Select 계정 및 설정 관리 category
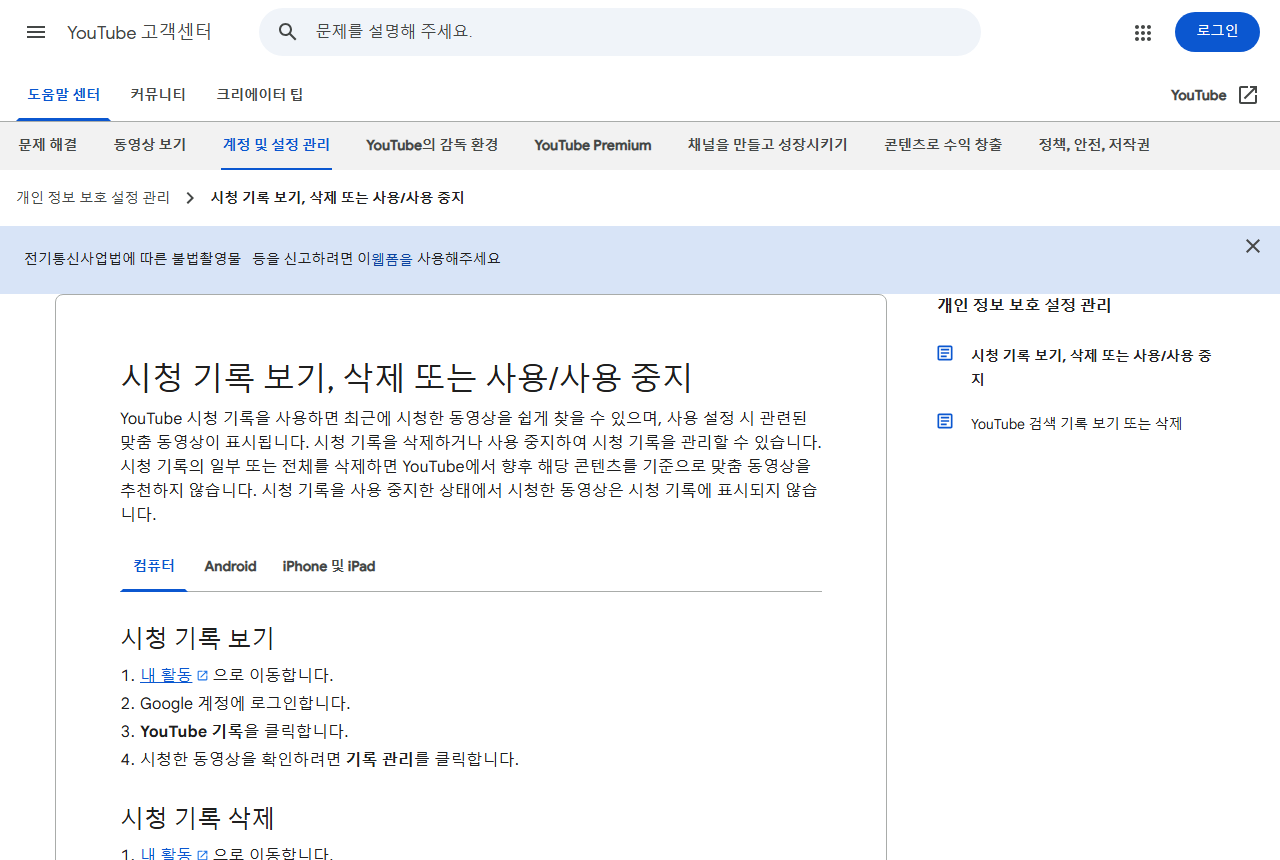 point(276,145)
